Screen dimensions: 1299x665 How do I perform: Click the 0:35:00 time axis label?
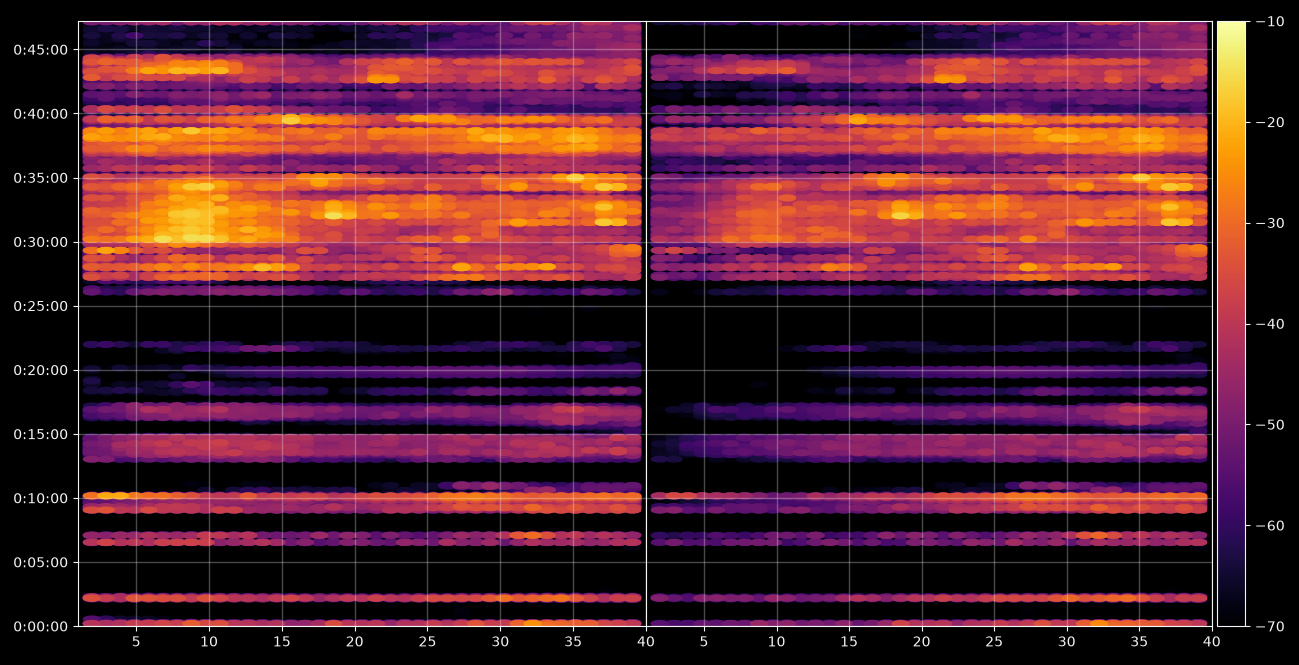click(40, 177)
